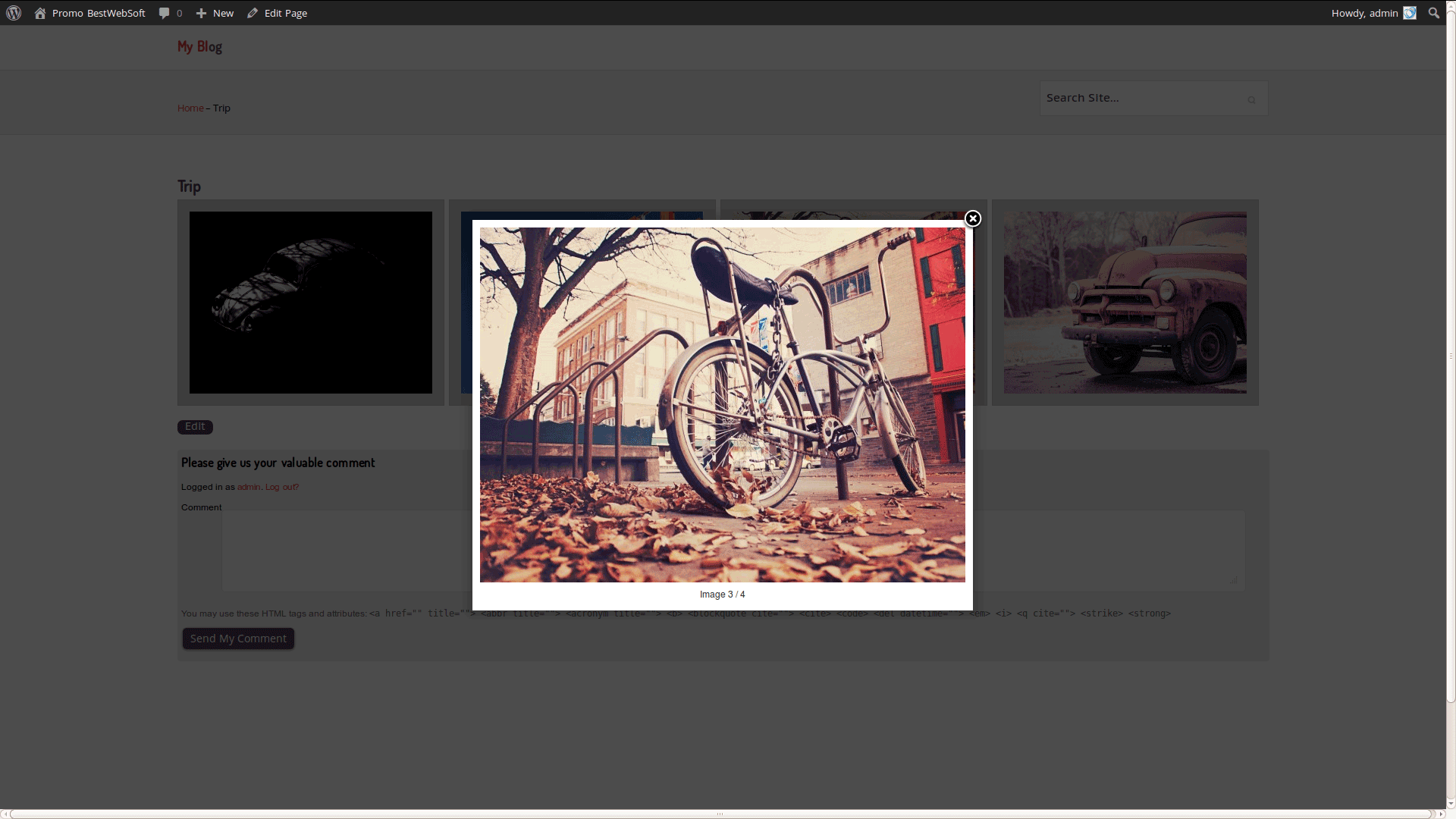Viewport: 1456px width, 819px height.
Task: Open the Promo BestWebSoft site menu
Action: [89, 13]
